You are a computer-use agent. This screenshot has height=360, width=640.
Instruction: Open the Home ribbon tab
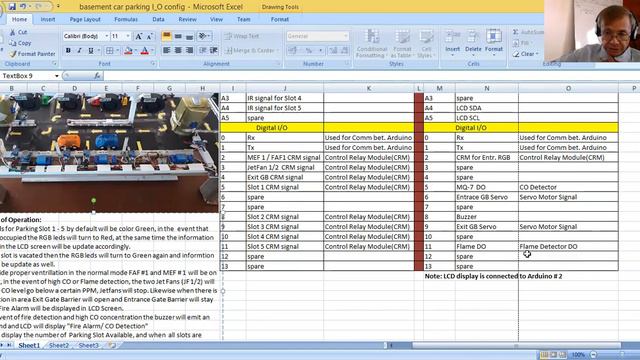point(19,19)
